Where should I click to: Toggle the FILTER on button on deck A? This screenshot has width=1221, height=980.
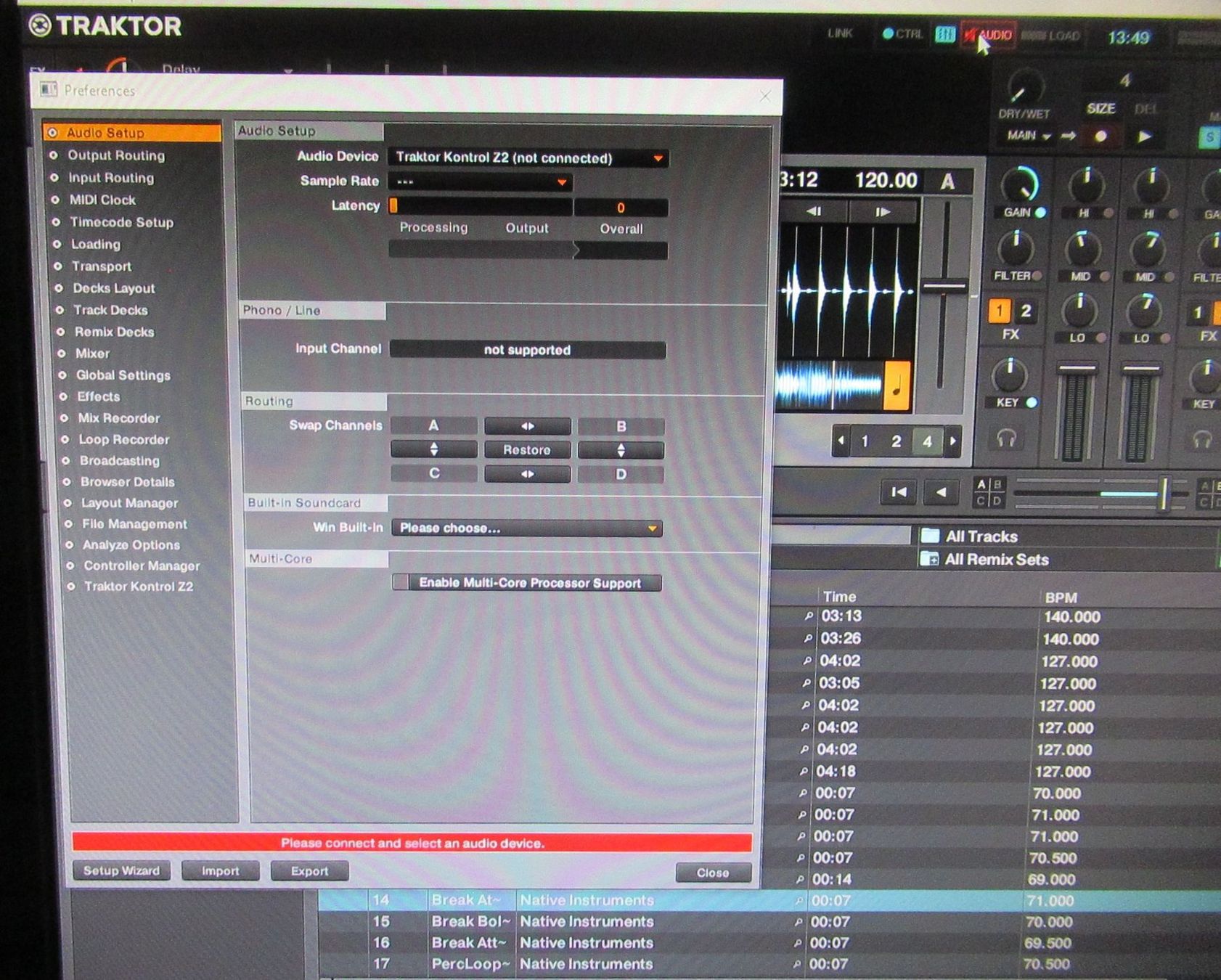click(1037, 276)
